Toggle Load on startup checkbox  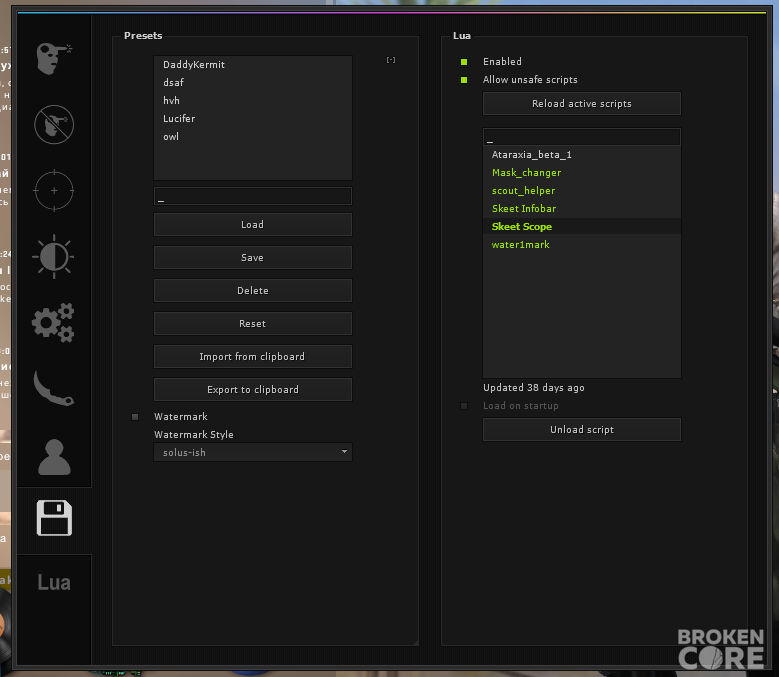464,406
